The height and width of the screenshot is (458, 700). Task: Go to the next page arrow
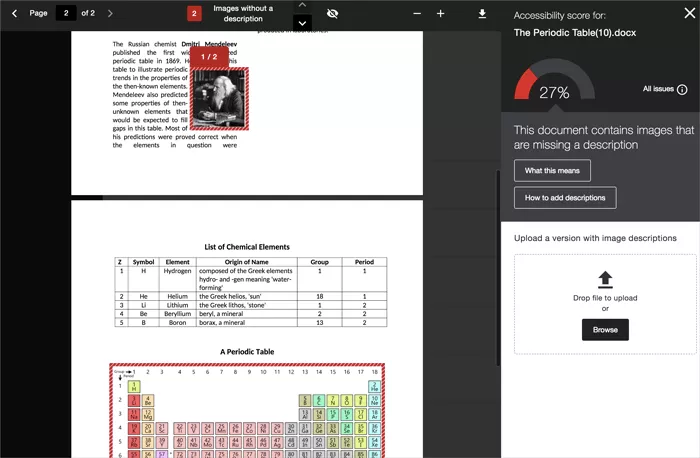pos(110,13)
